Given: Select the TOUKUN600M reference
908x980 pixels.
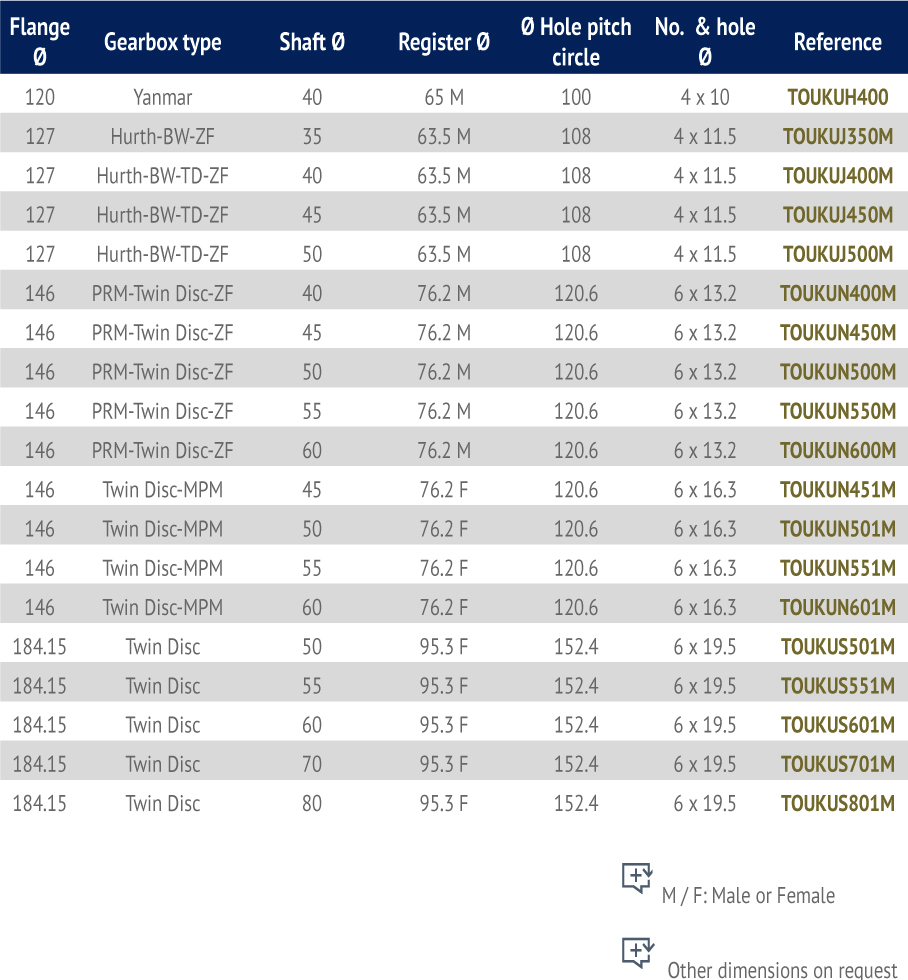Looking at the screenshot, I should (837, 451).
